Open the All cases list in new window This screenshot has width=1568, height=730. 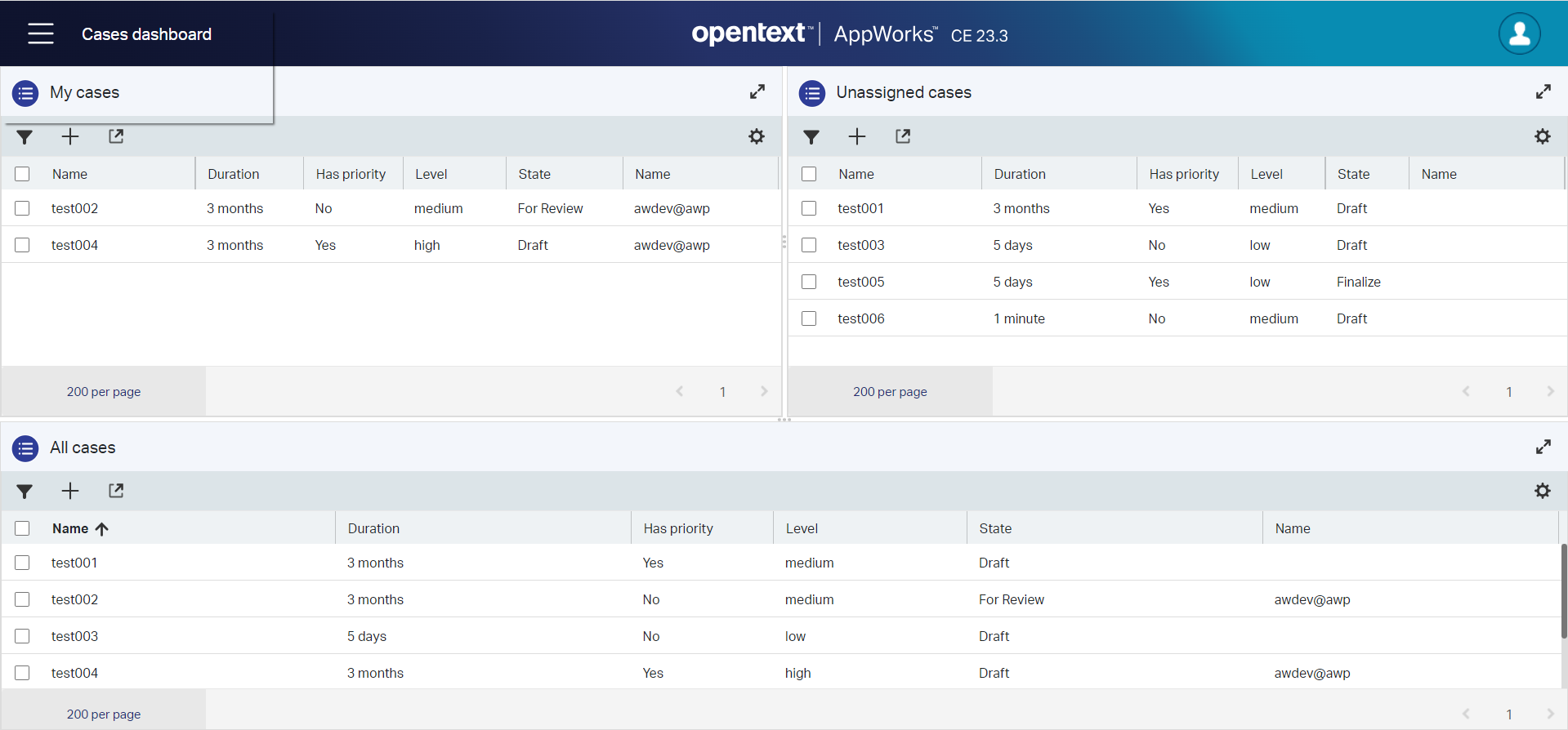point(116,491)
